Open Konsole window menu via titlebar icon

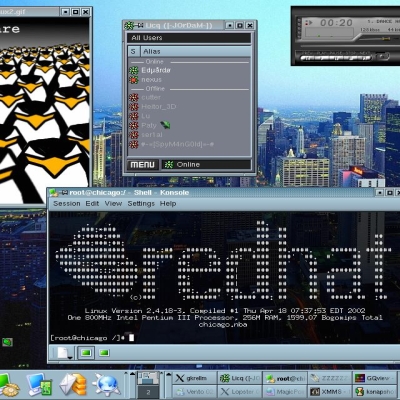(53, 193)
